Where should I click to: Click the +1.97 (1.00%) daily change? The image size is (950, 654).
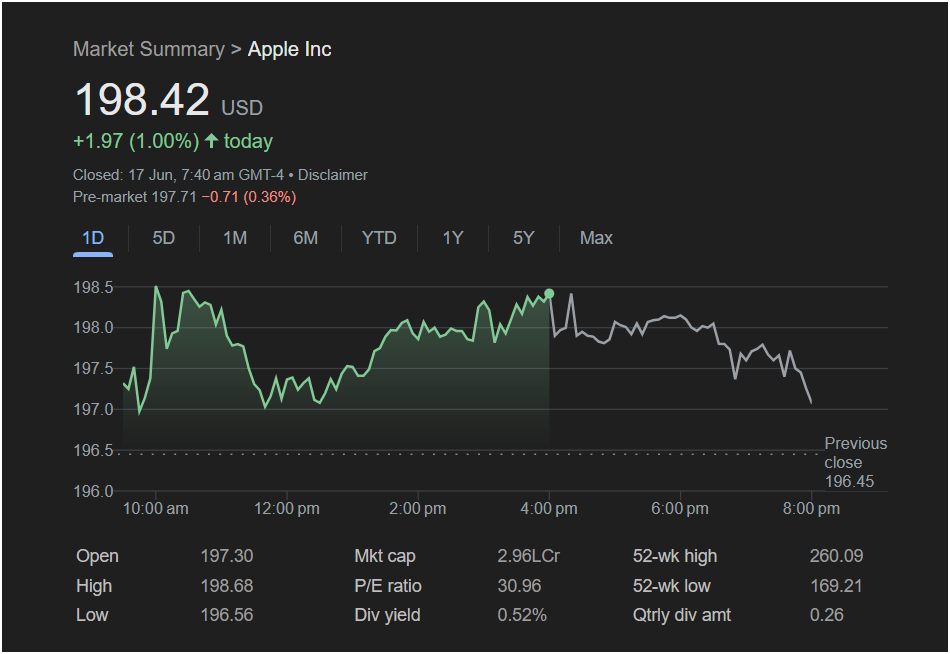tap(136, 141)
